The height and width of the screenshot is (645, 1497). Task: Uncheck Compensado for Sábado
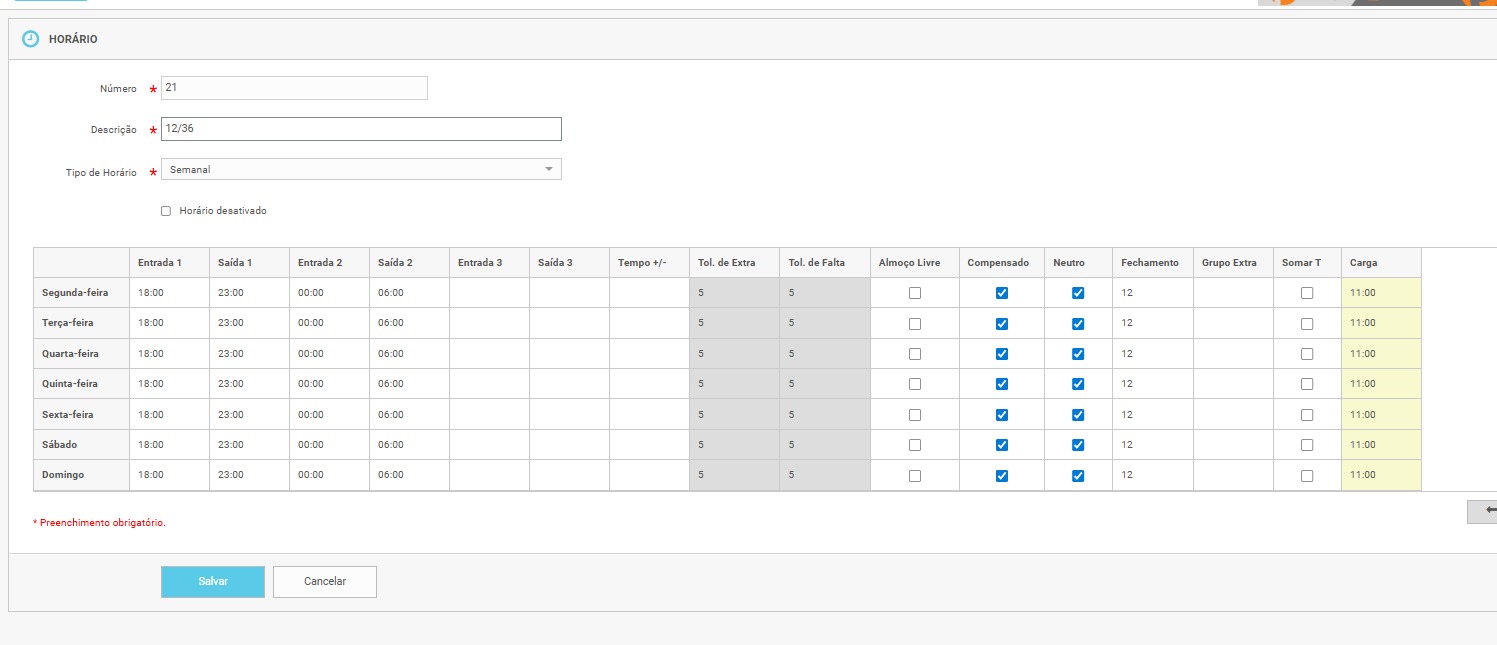[x=1002, y=445]
